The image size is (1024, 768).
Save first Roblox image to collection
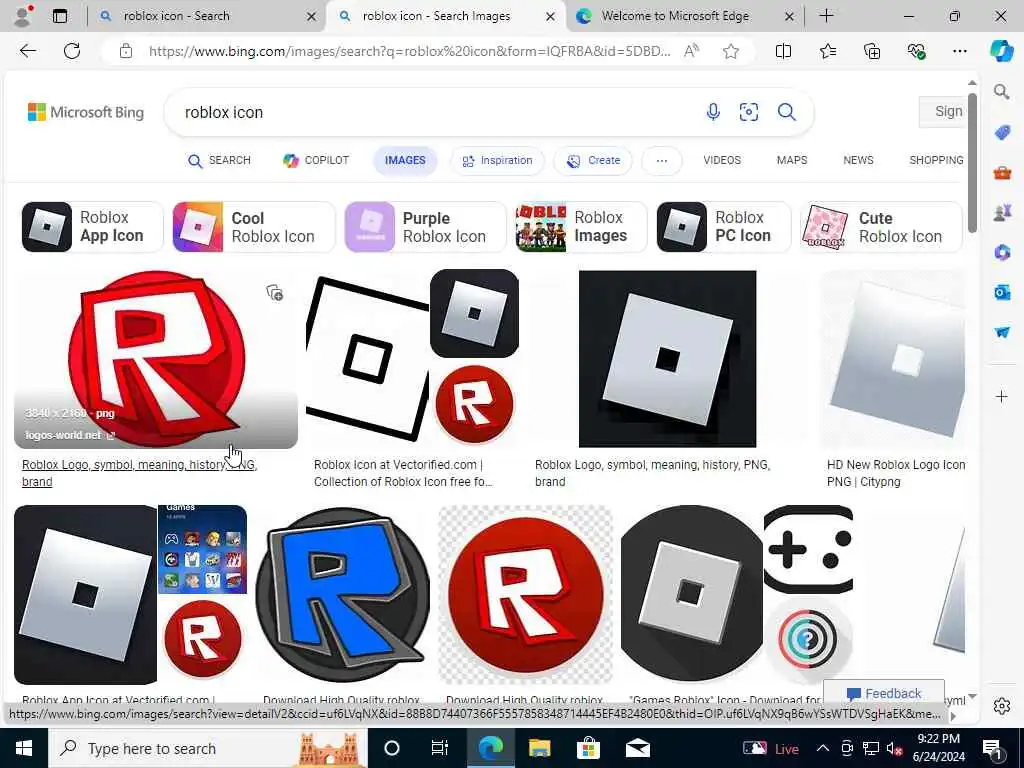point(275,293)
